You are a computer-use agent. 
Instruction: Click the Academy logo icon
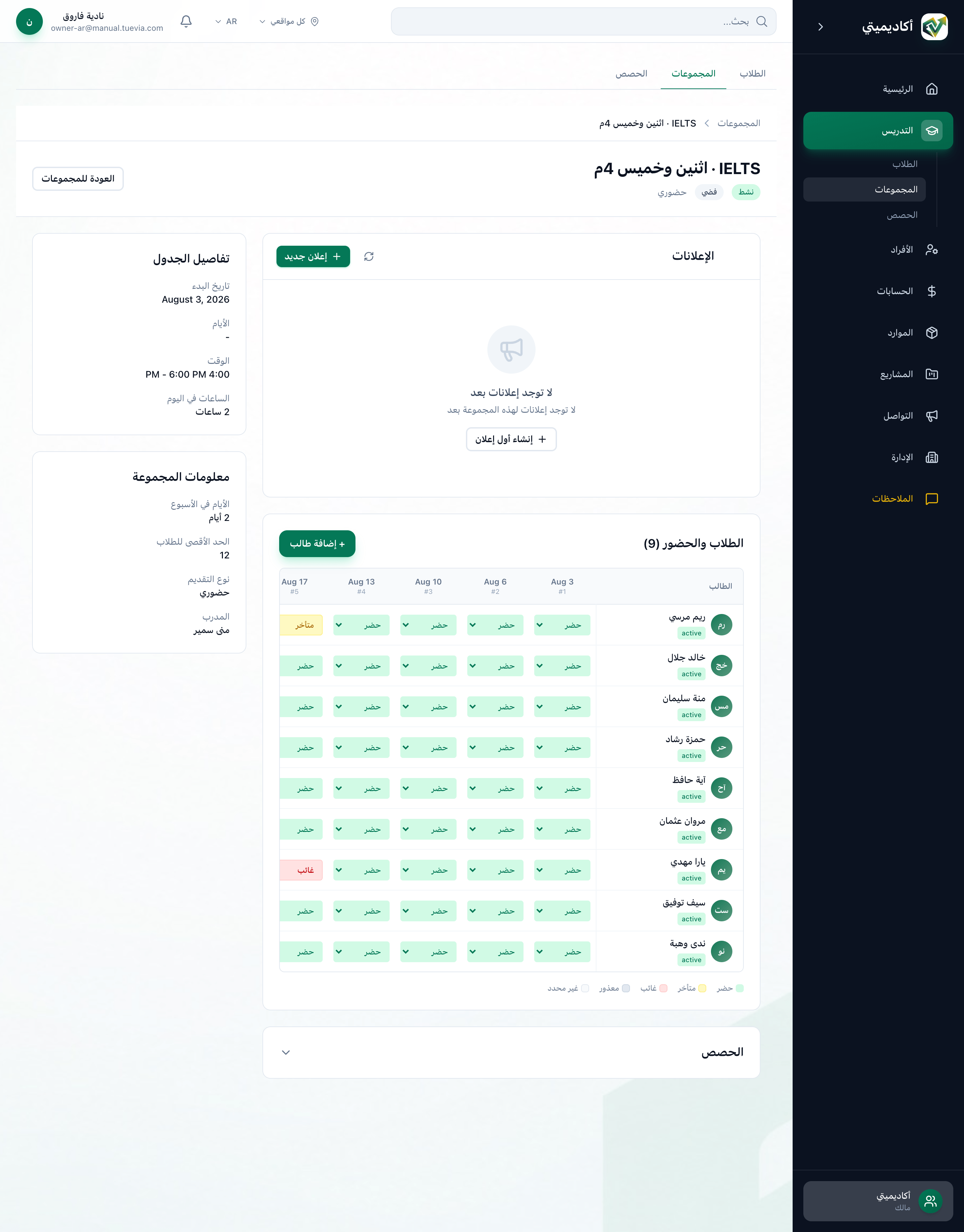coord(934,26)
